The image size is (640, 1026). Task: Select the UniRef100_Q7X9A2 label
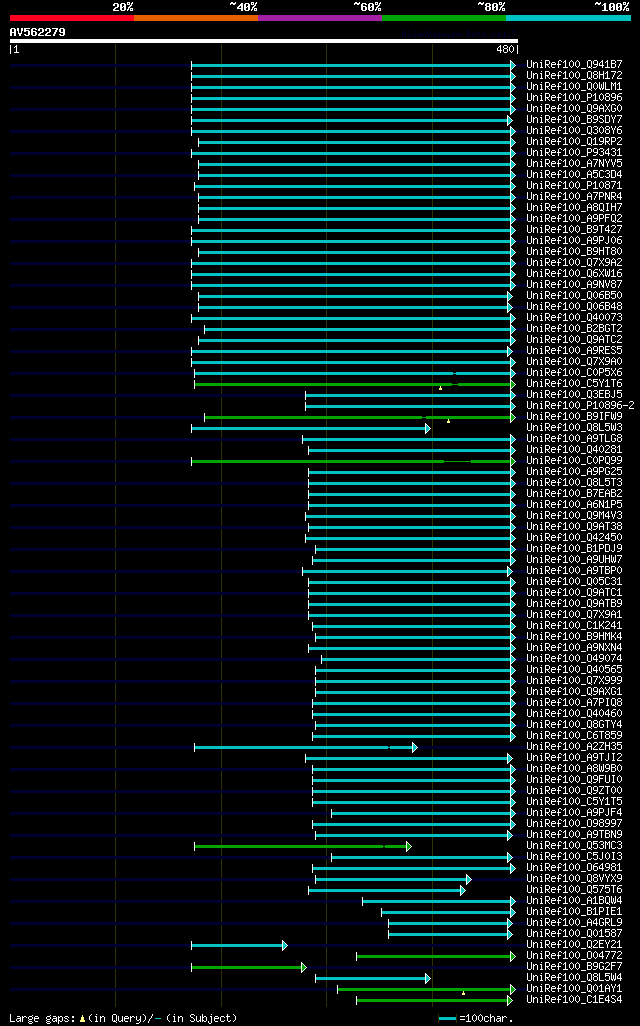[575, 262]
